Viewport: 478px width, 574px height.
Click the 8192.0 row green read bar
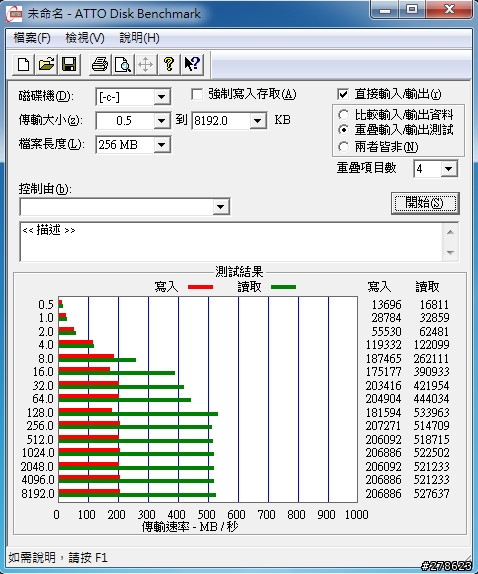point(137,495)
